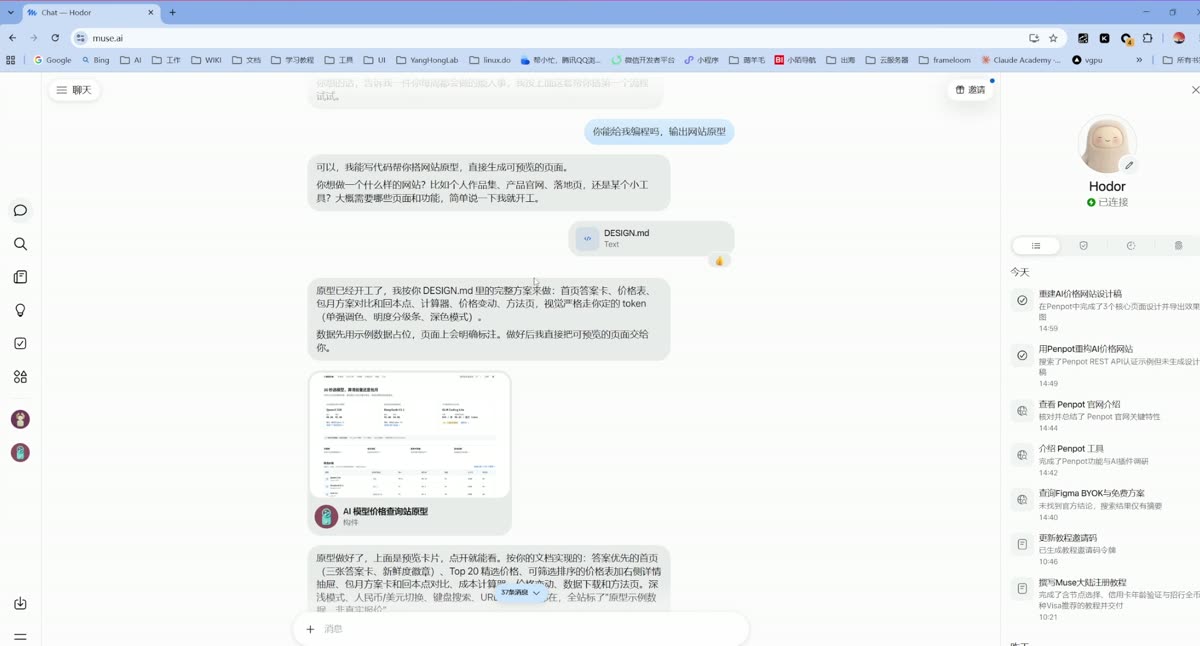
Task: Click the AI模型价格查询站原型 card title
Action: click(385, 511)
